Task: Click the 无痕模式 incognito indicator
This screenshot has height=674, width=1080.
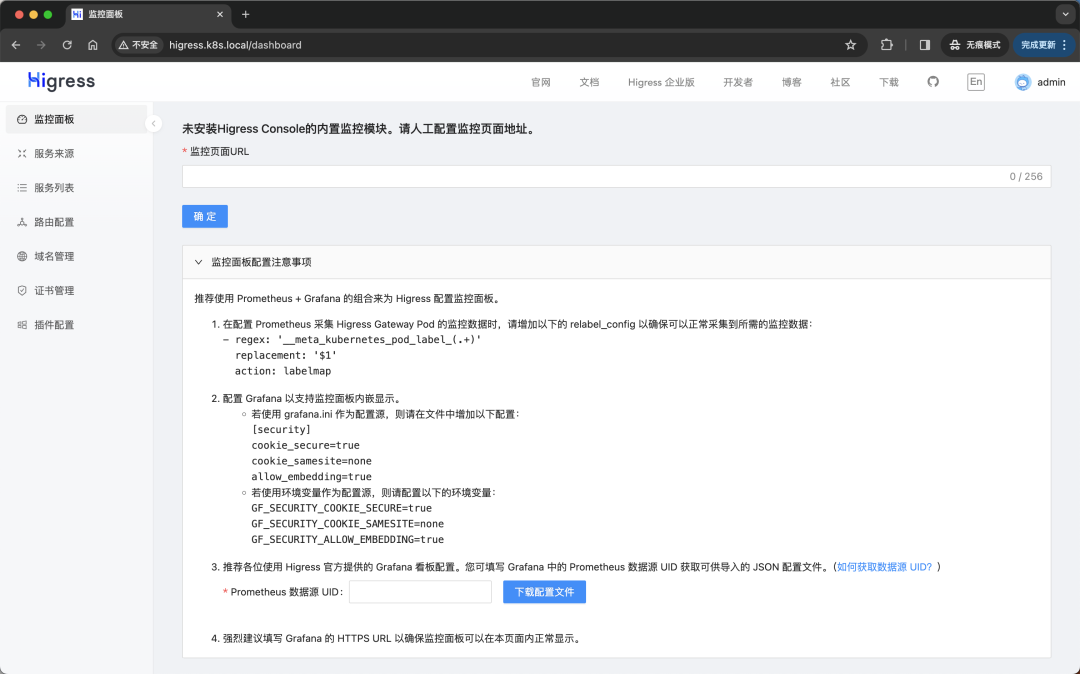Action: tap(975, 45)
